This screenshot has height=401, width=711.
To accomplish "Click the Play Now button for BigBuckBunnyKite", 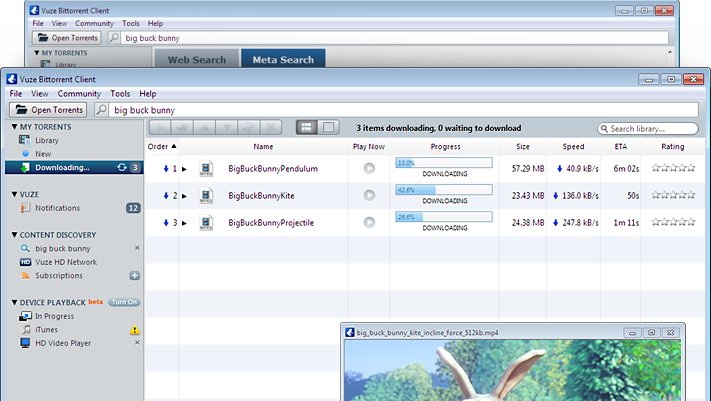I will coord(369,196).
